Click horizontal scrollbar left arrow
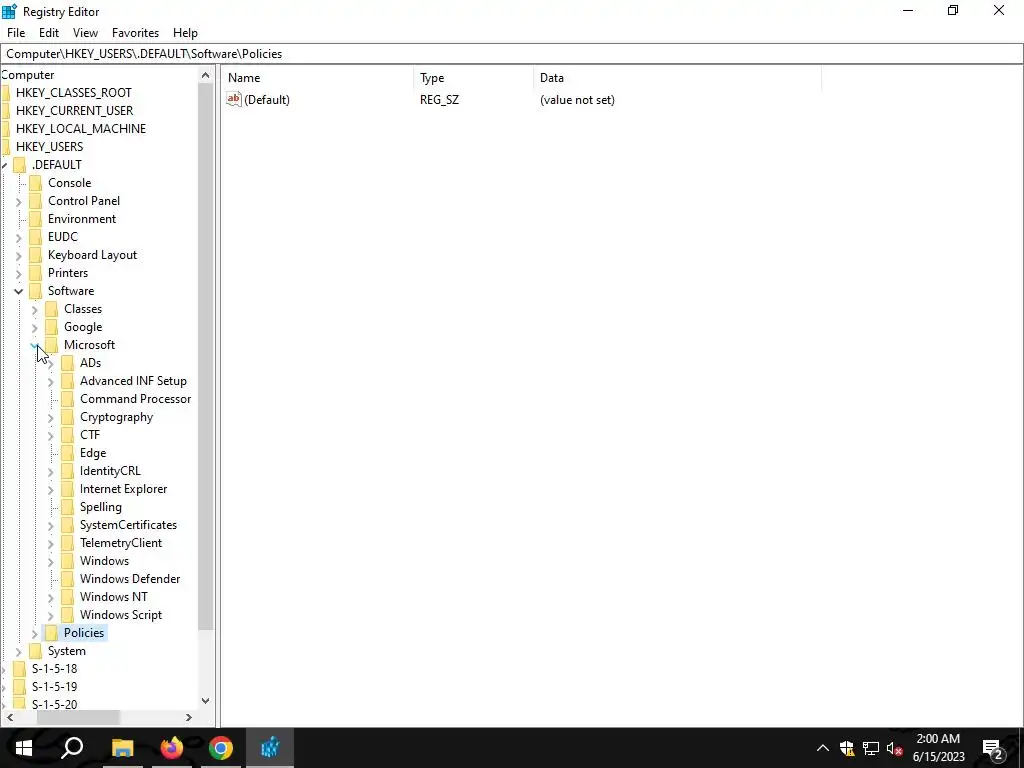The width and height of the screenshot is (1024, 768). coord(10,718)
